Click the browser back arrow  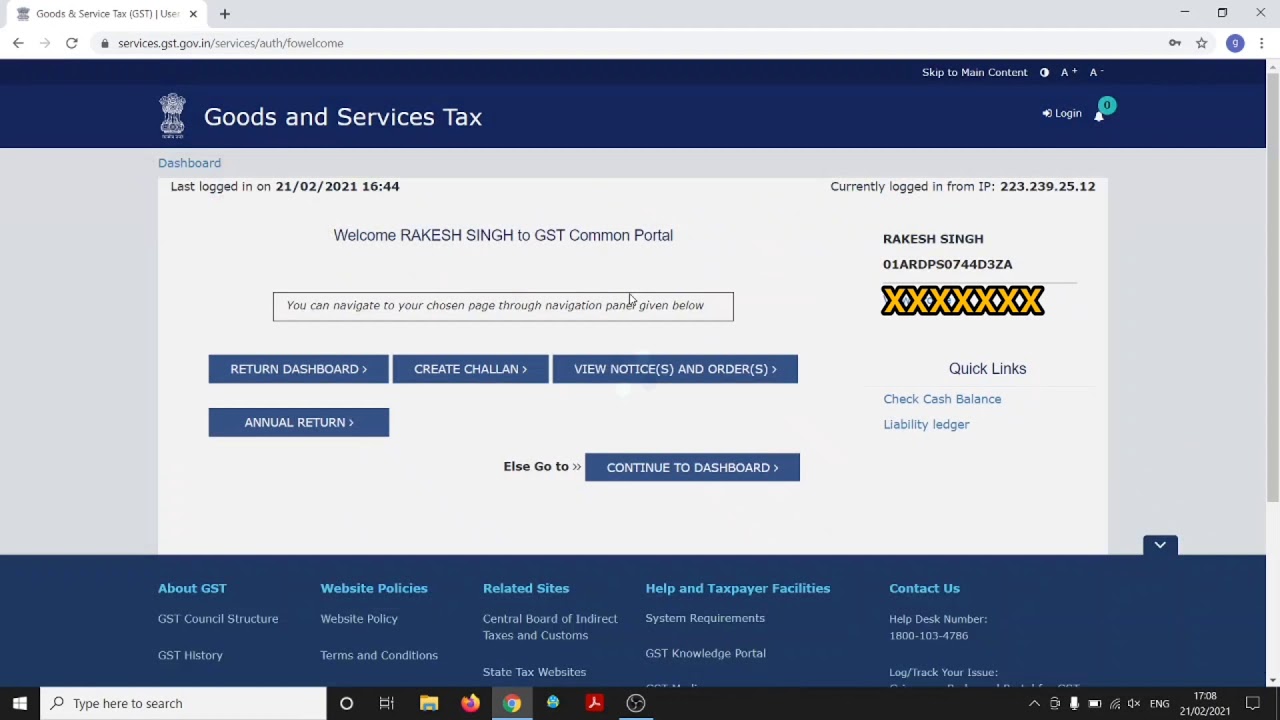coord(18,43)
